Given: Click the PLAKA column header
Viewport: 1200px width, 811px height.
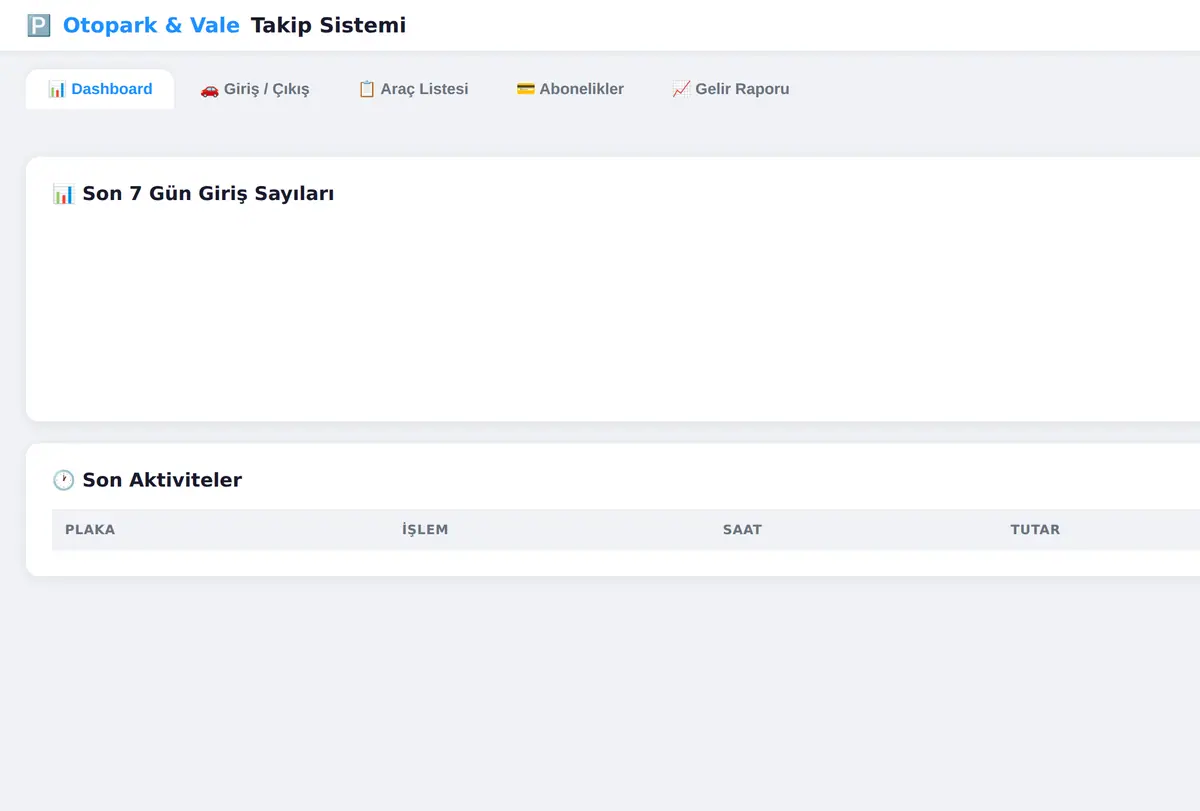Looking at the screenshot, I should click(90, 530).
